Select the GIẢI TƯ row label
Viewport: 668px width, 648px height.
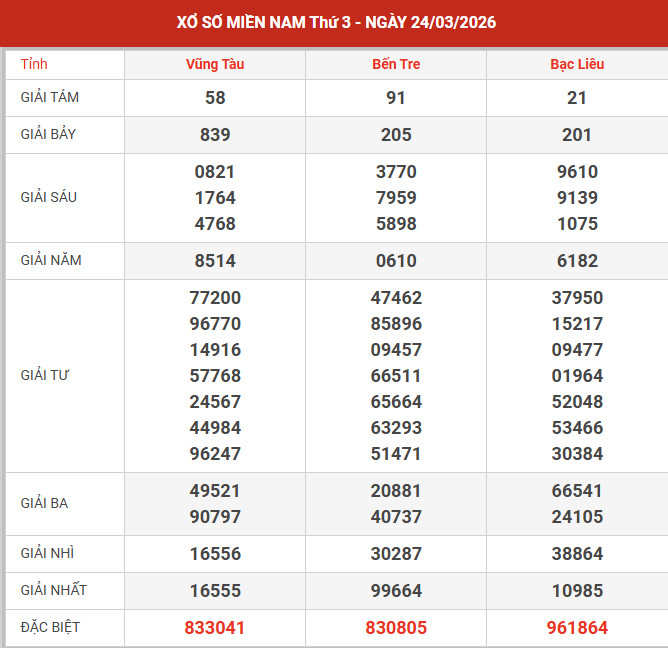coord(45,375)
